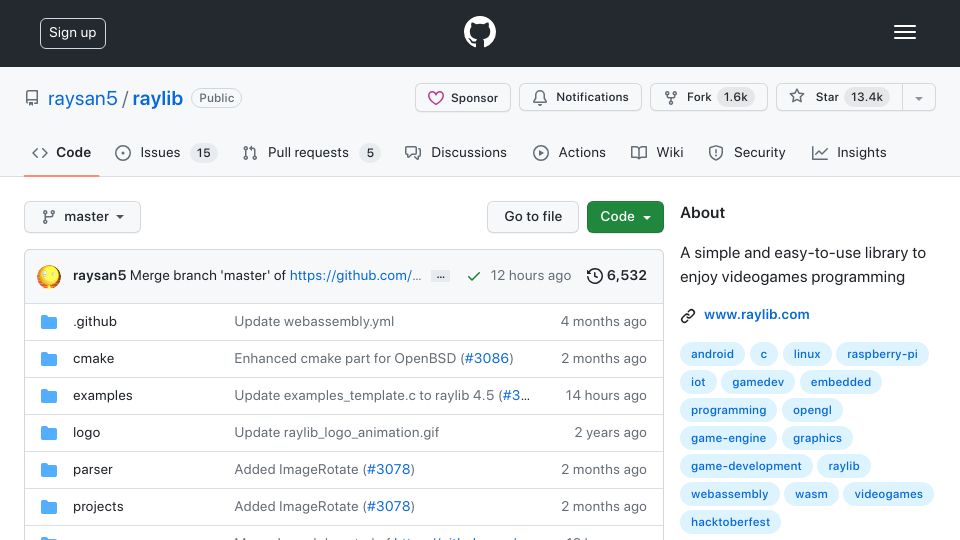This screenshot has height=540, width=960.
Task: Click the raspberry-pi topic tag
Action: 882,354
